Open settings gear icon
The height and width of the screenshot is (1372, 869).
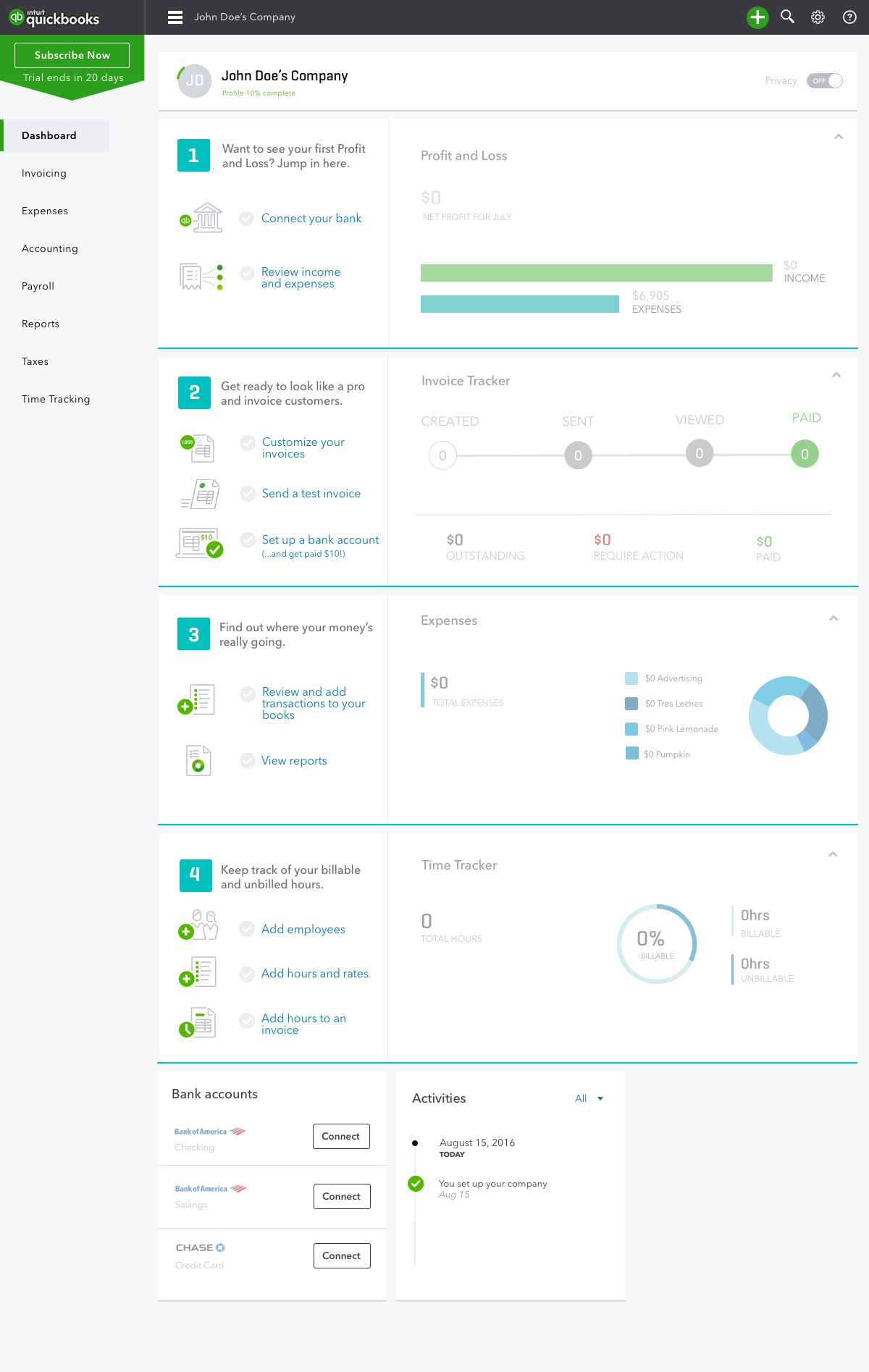pyautogui.click(x=818, y=17)
